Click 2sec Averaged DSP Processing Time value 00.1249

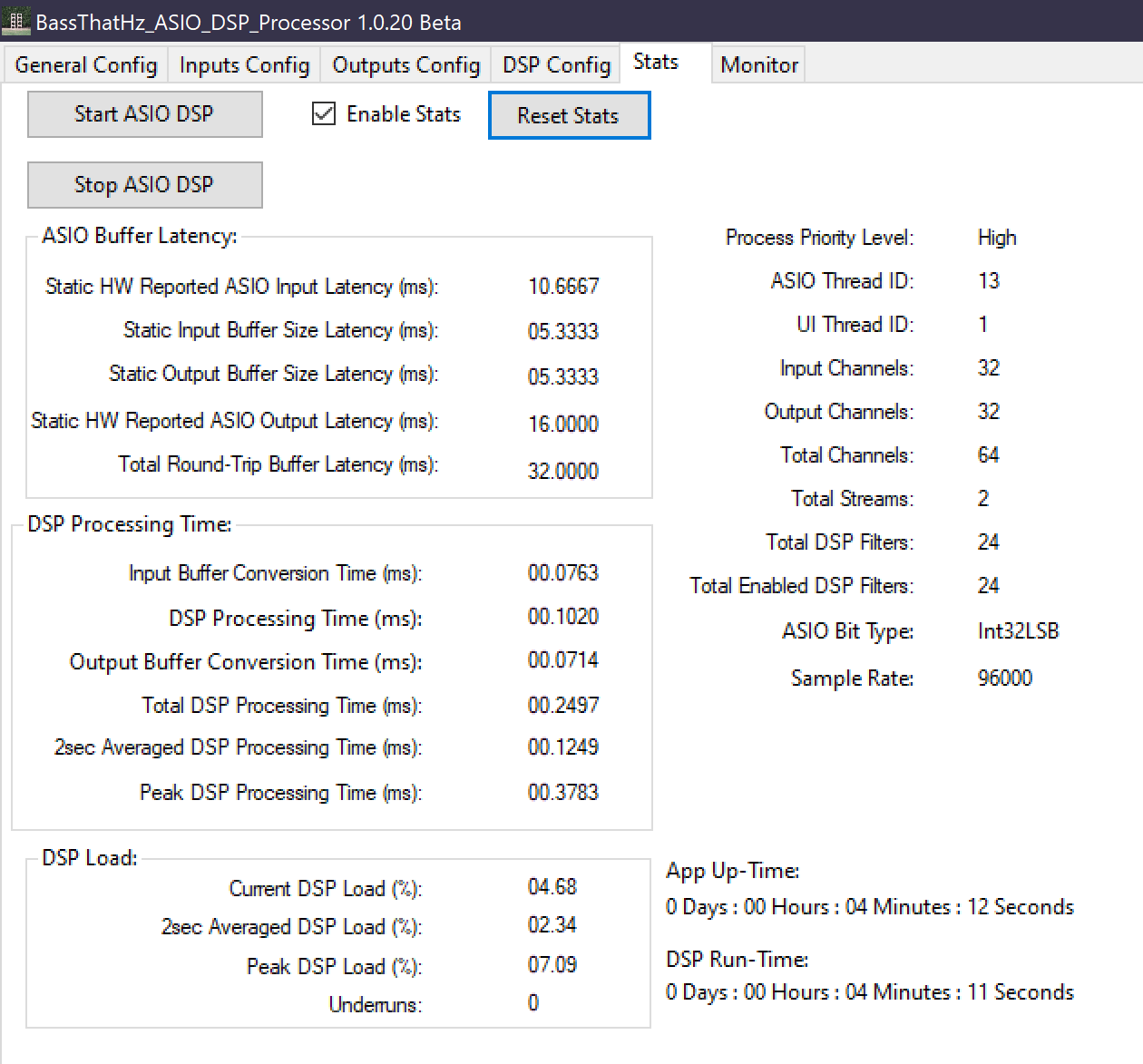coord(563,747)
